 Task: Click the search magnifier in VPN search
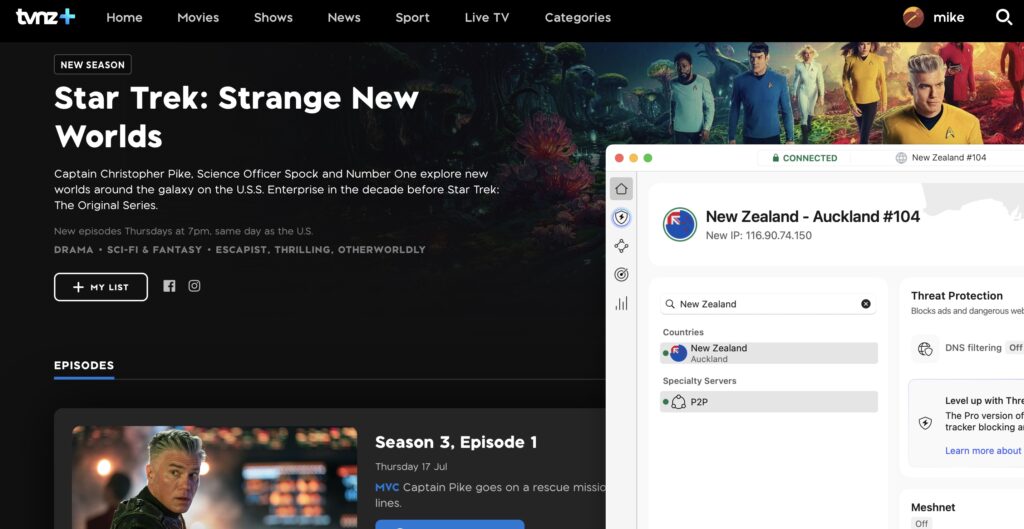(670, 304)
